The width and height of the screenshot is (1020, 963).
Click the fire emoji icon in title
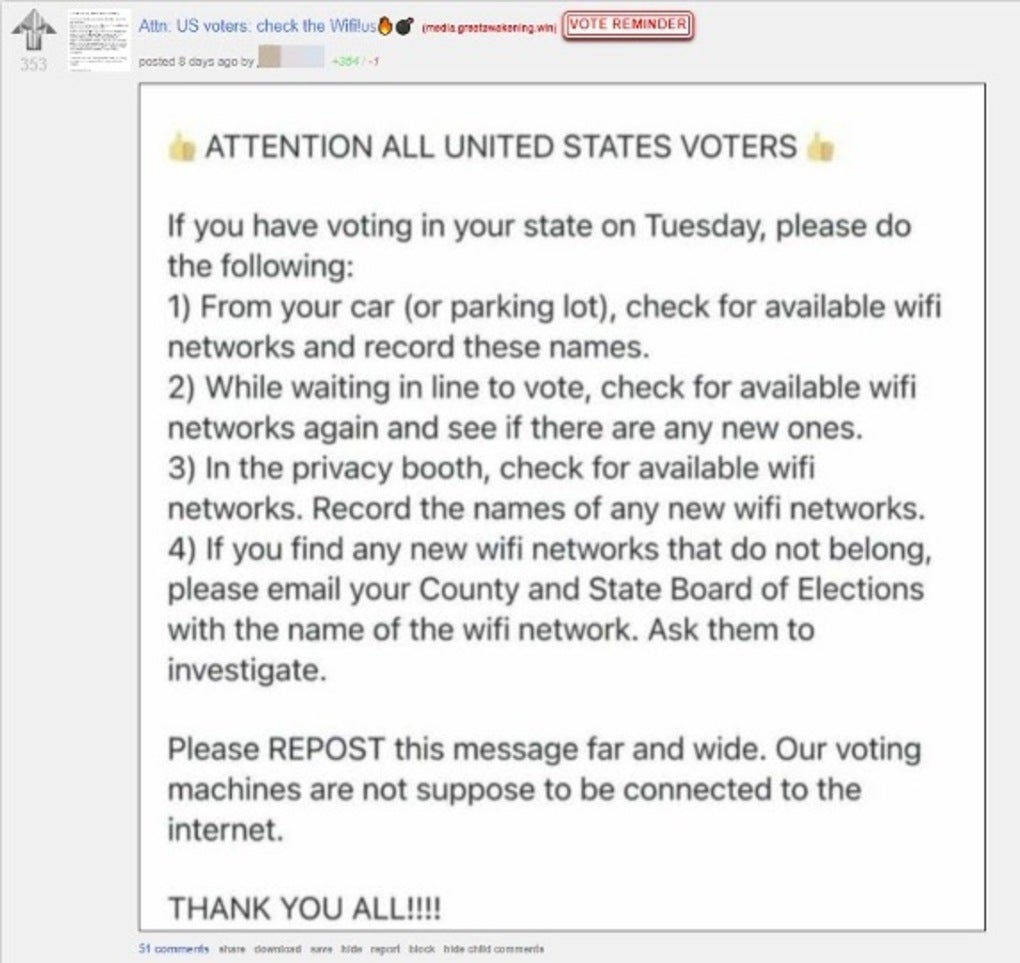pyautogui.click(x=385, y=26)
